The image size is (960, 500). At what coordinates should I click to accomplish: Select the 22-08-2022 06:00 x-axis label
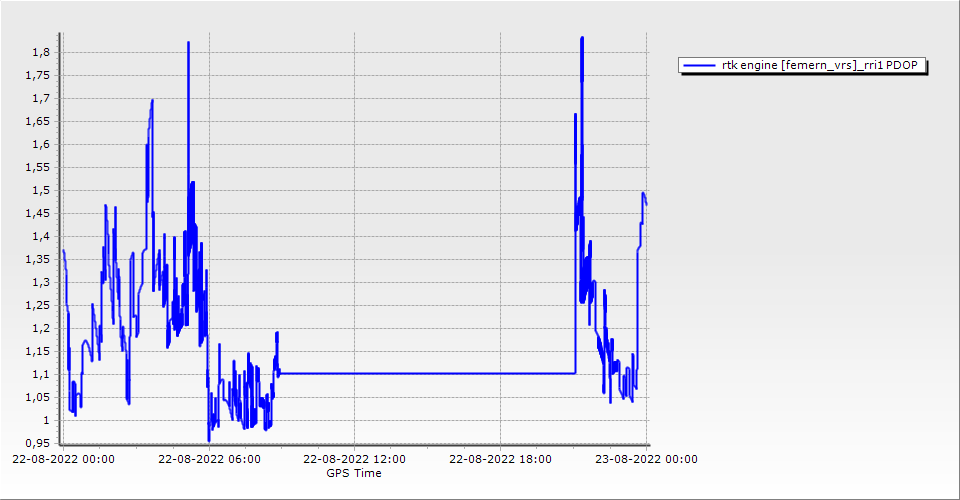pos(210,460)
